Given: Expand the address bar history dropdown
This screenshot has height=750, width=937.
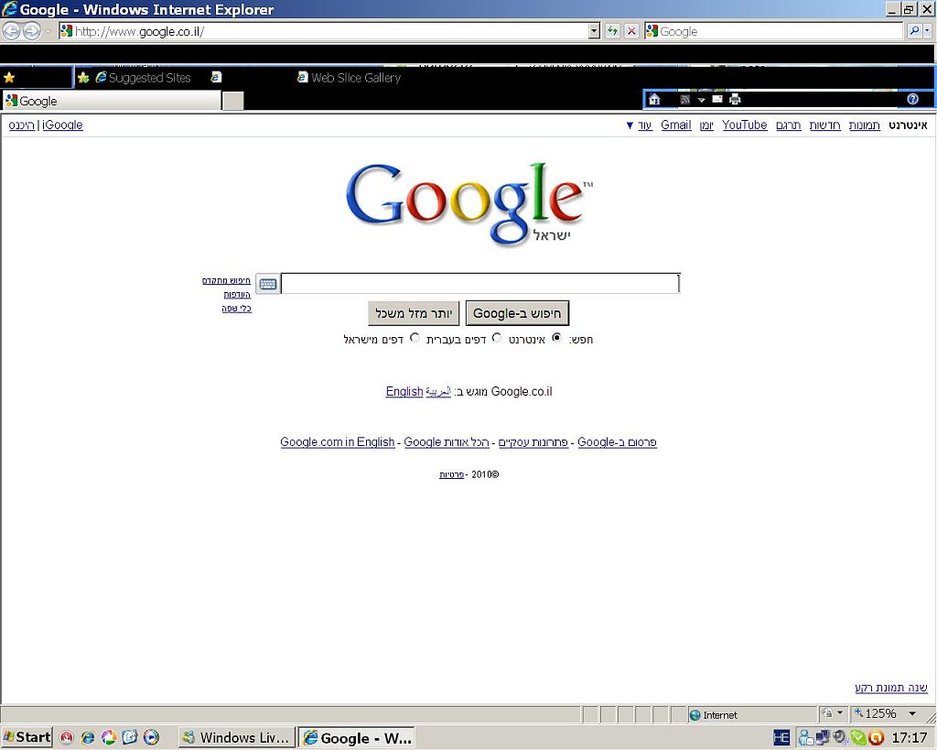Looking at the screenshot, I should [593, 31].
